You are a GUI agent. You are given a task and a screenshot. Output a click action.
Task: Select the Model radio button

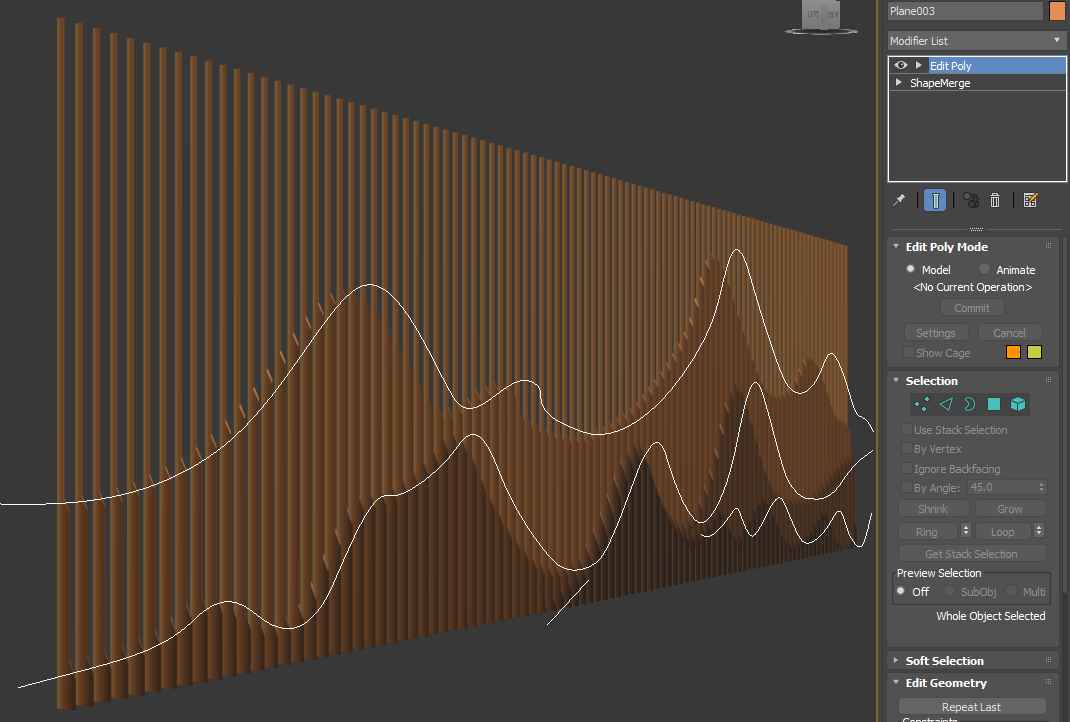[x=910, y=269]
